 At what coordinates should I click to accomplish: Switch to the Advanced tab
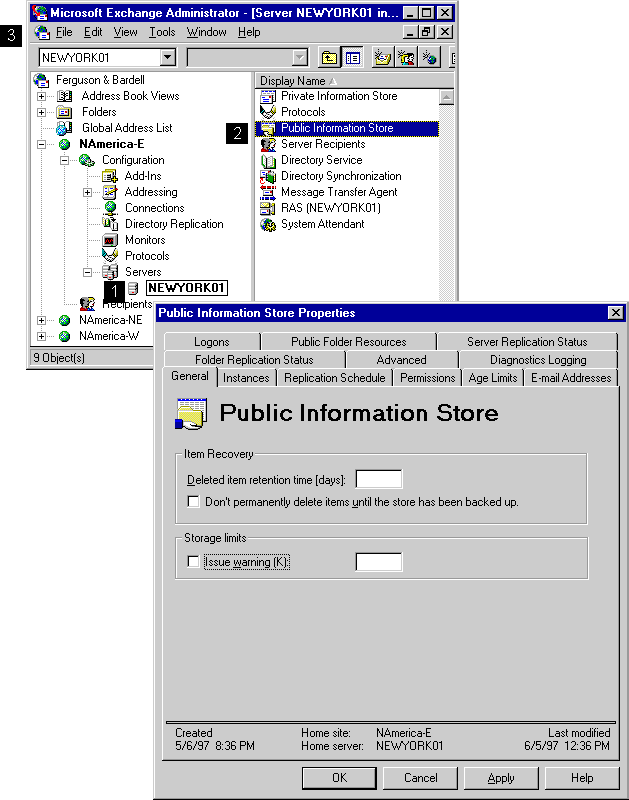[401, 360]
